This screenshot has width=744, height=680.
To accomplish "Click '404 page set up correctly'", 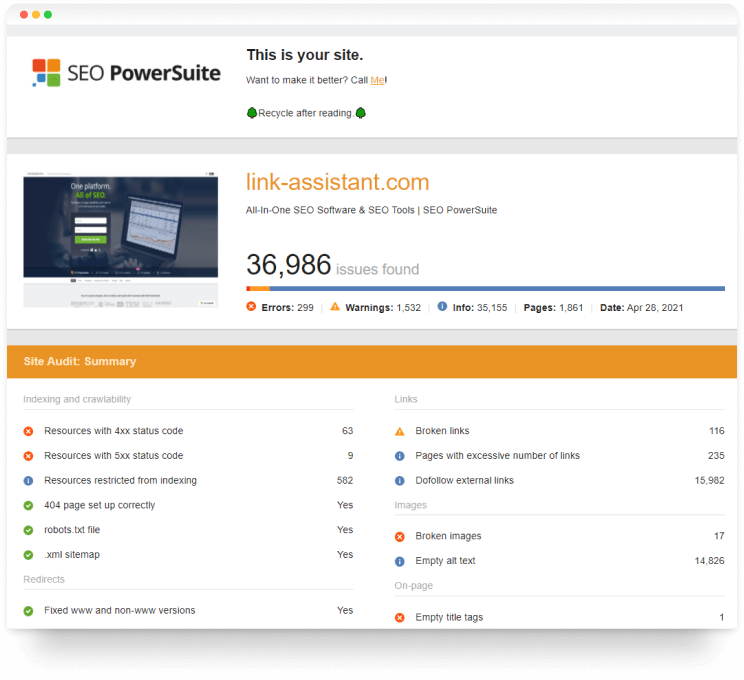I will [x=100, y=505].
